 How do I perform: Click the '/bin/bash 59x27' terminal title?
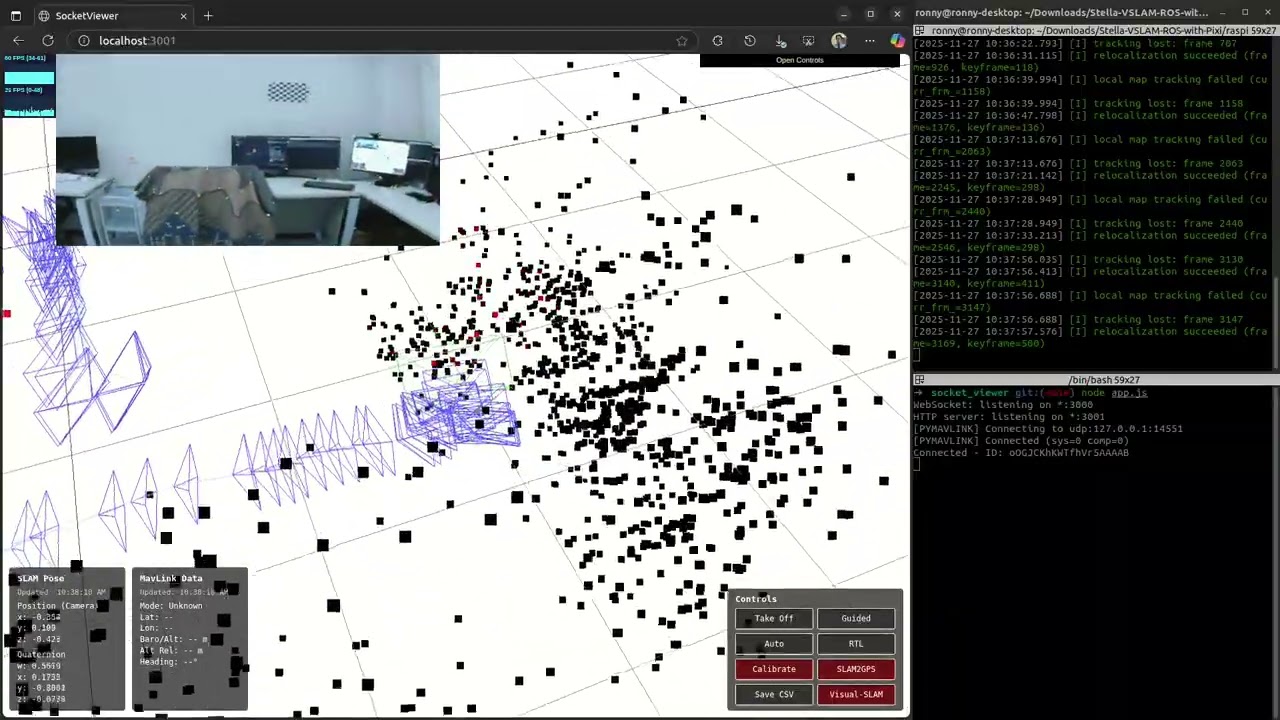(1104, 380)
